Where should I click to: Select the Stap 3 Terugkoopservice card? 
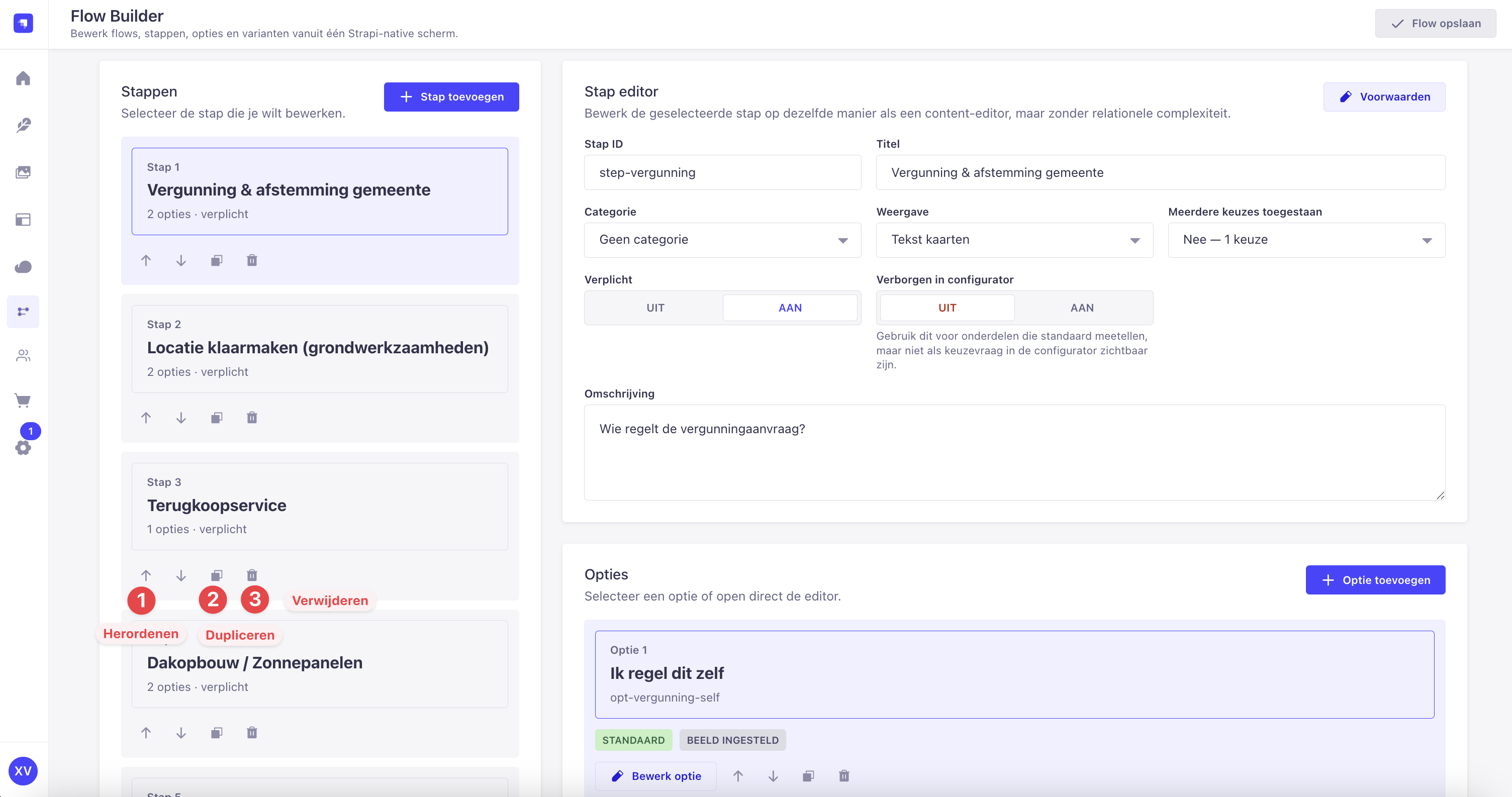point(320,507)
